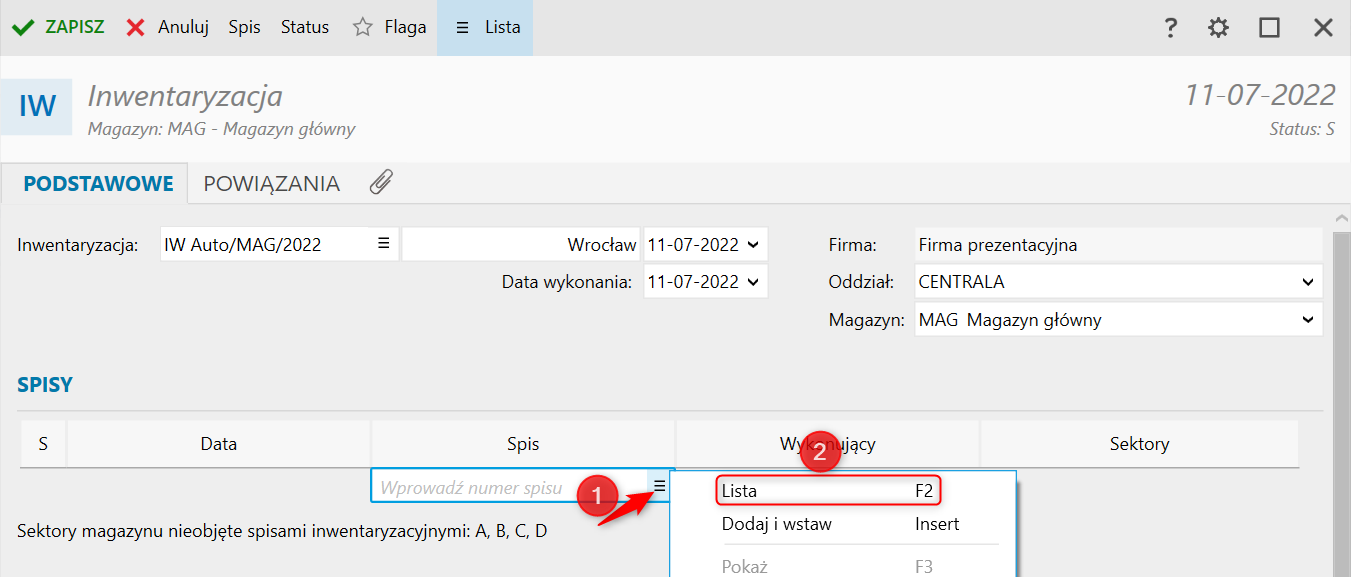The width and height of the screenshot is (1351, 577).
Task: Toggle the Flaga star icon
Action: click(x=363, y=27)
